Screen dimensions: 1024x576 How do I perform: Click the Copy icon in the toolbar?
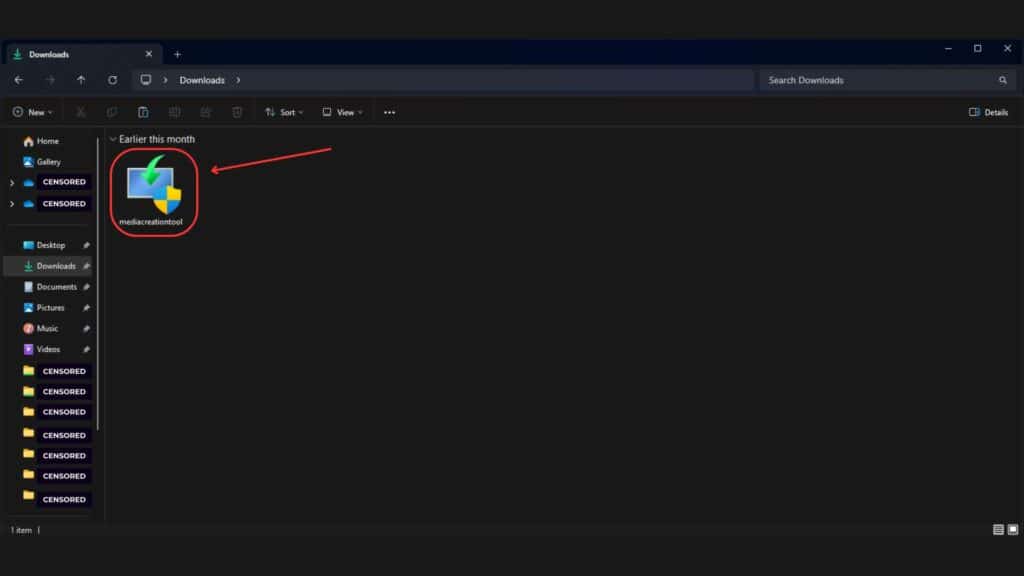pos(112,112)
